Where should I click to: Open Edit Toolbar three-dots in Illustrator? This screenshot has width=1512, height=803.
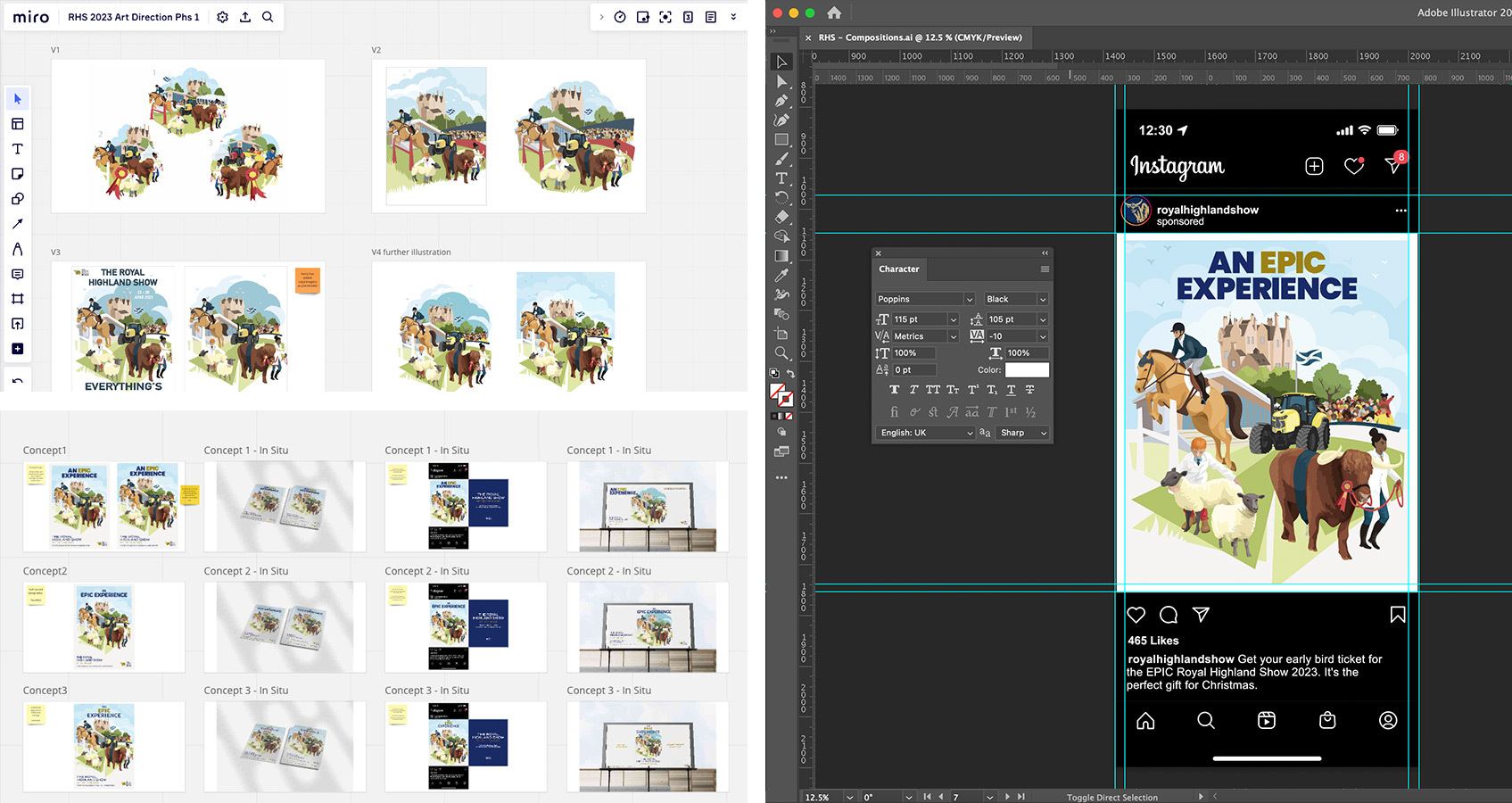click(x=781, y=477)
